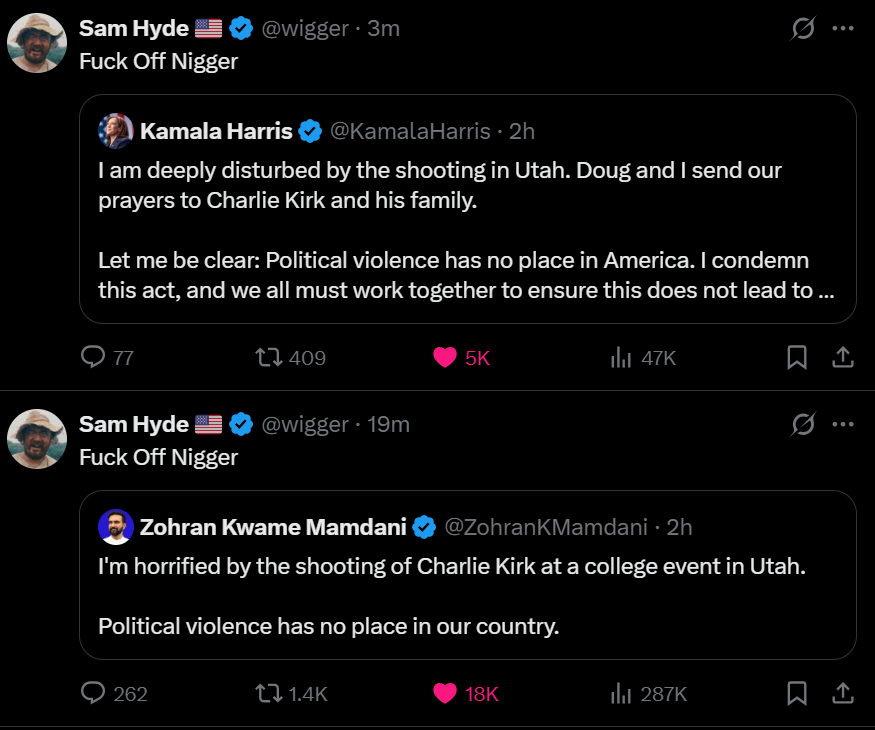Bookmark the post quoting Zohran Kwame Mamdani
The width and height of the screenshot is (875, 730).
pyautogui.click(x=797, y=693)
